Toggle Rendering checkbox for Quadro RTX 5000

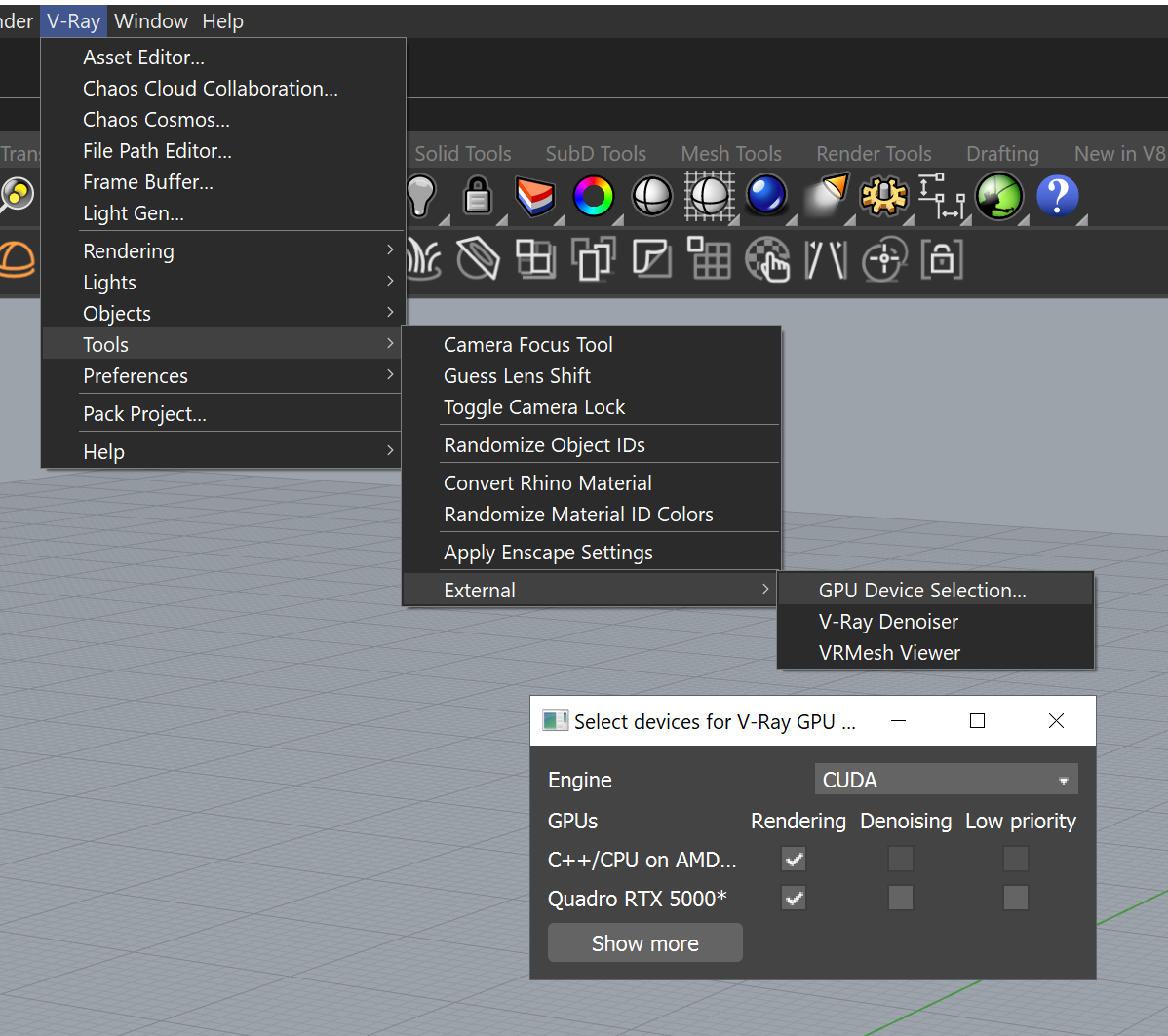(x=794, y=898)
